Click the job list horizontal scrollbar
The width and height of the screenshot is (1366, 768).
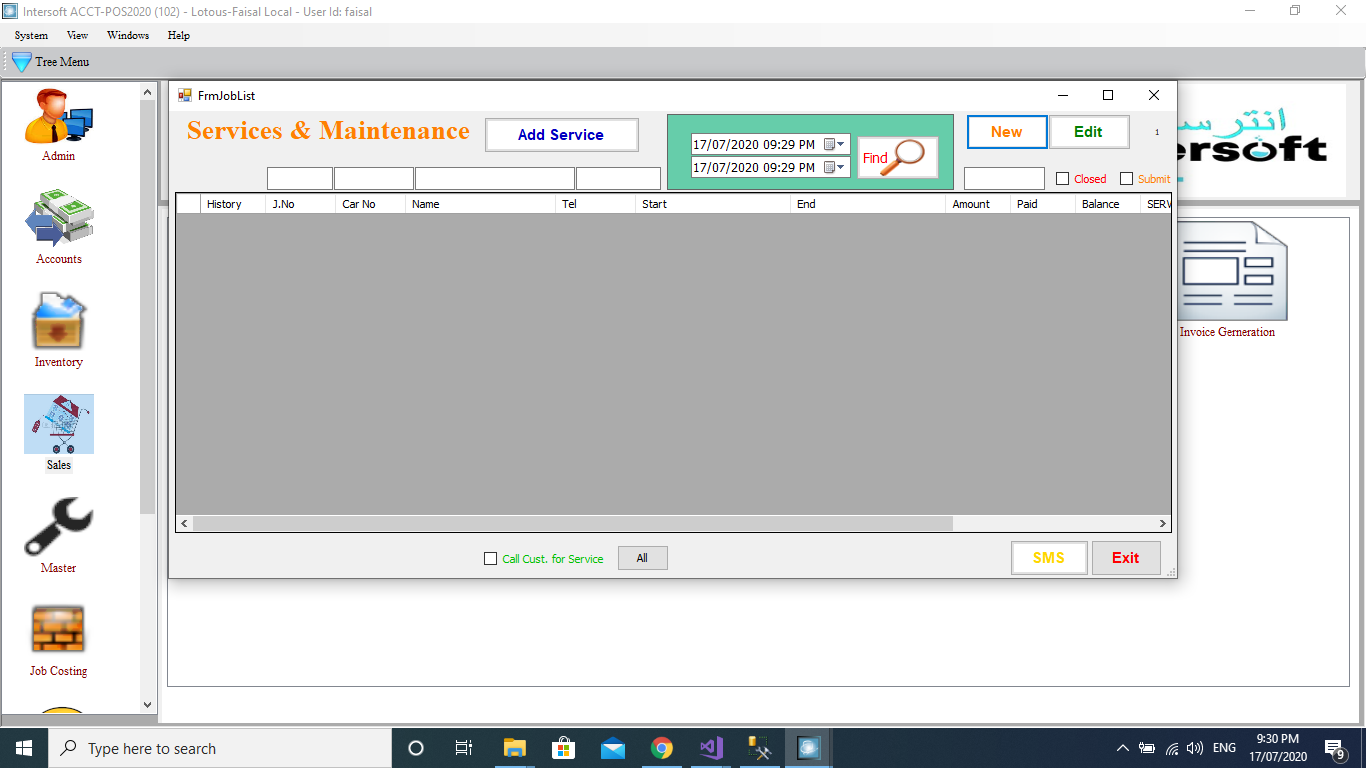572,523
